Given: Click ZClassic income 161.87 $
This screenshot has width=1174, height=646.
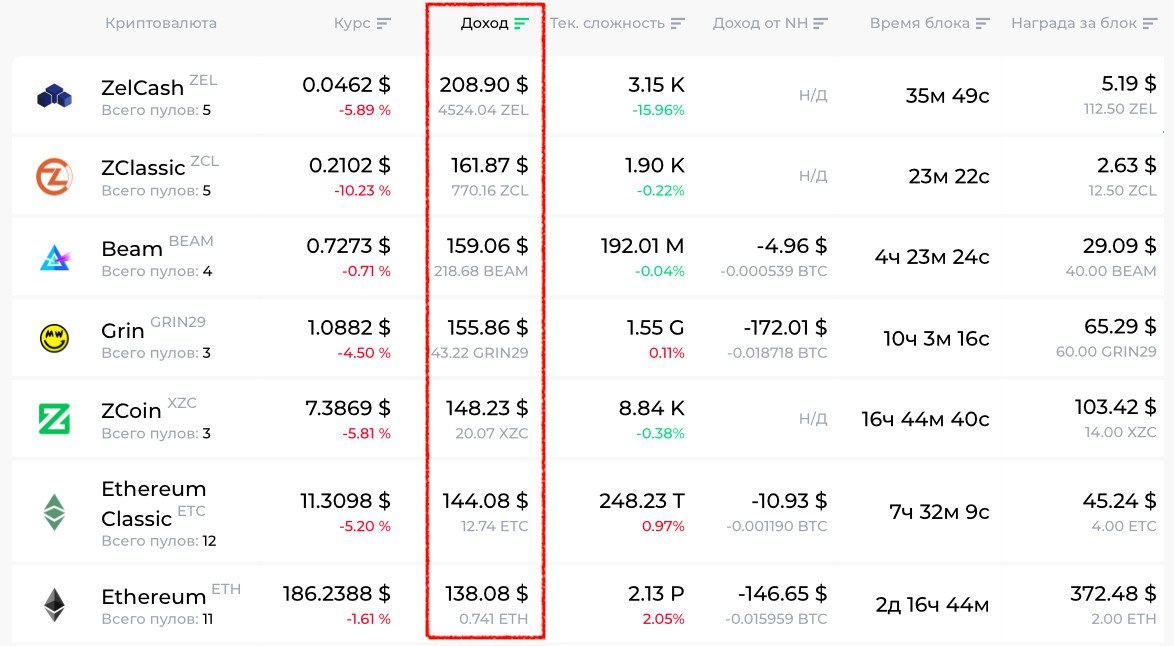Looking at the screenshot, I should click(x=490, y=165).
